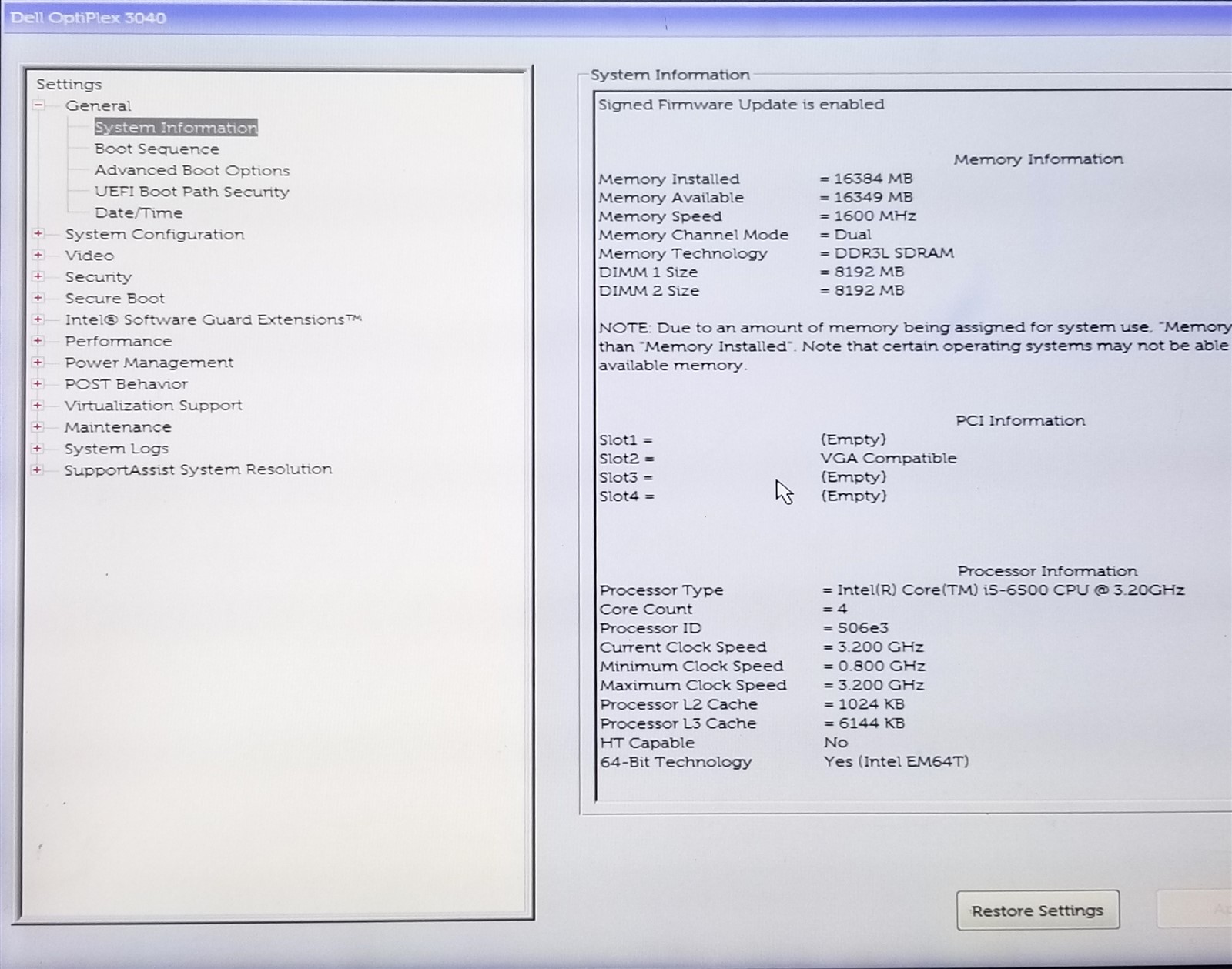Expand the POST Behavior node
The height and width of the screenshot is (969, 1232).
[38, 383]
